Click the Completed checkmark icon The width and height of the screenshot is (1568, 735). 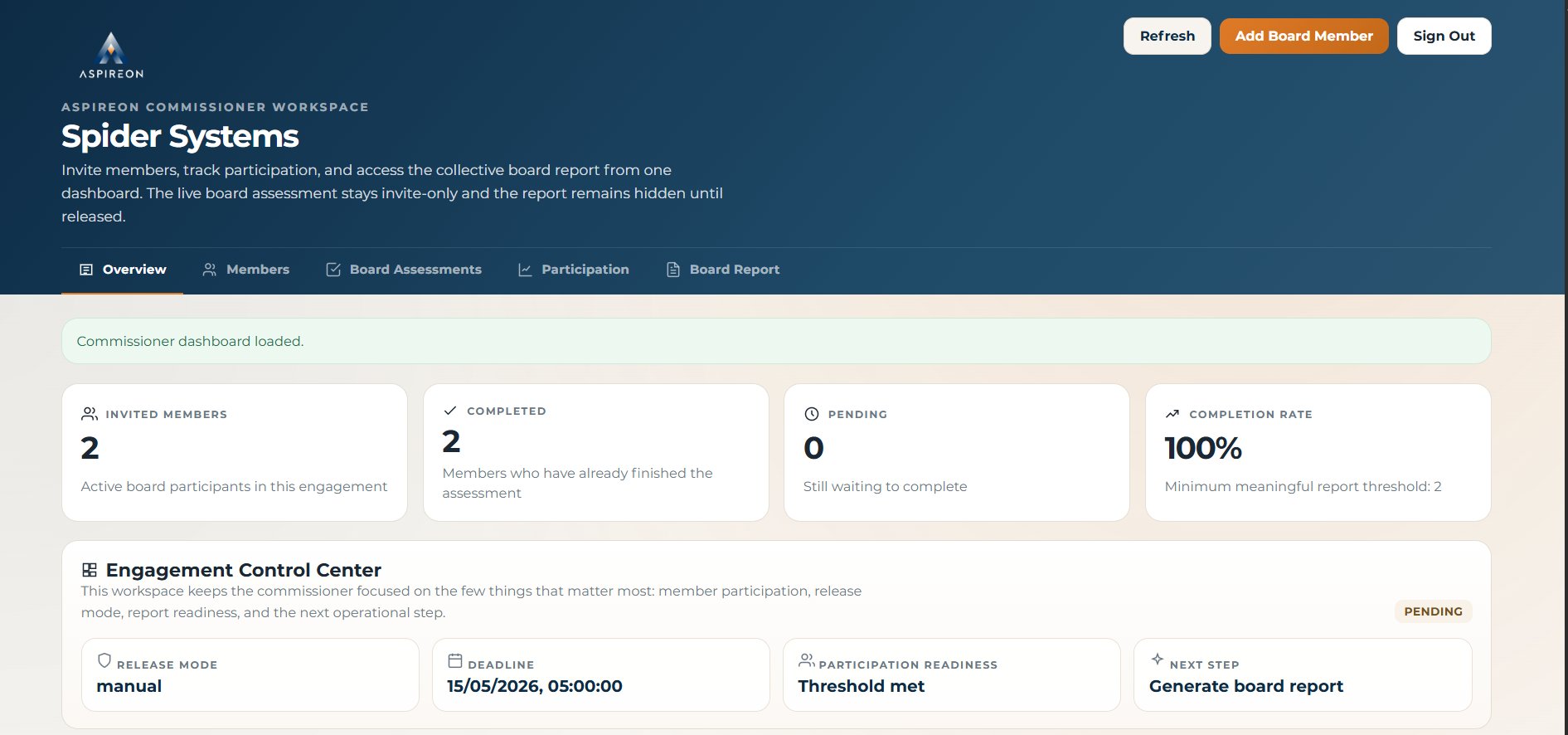pyautogui.click(x=450, y=411)
